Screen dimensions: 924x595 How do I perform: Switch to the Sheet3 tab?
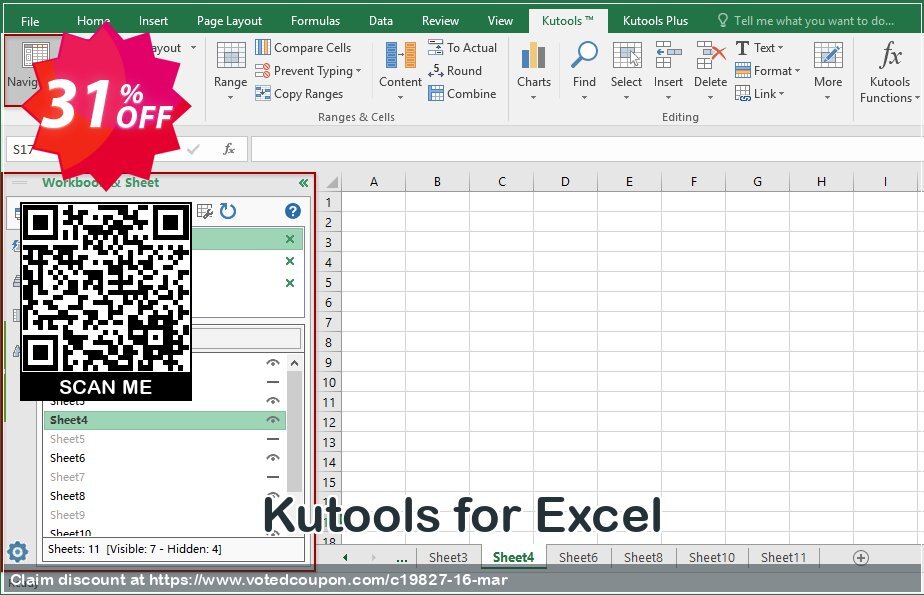pos(448,557)
